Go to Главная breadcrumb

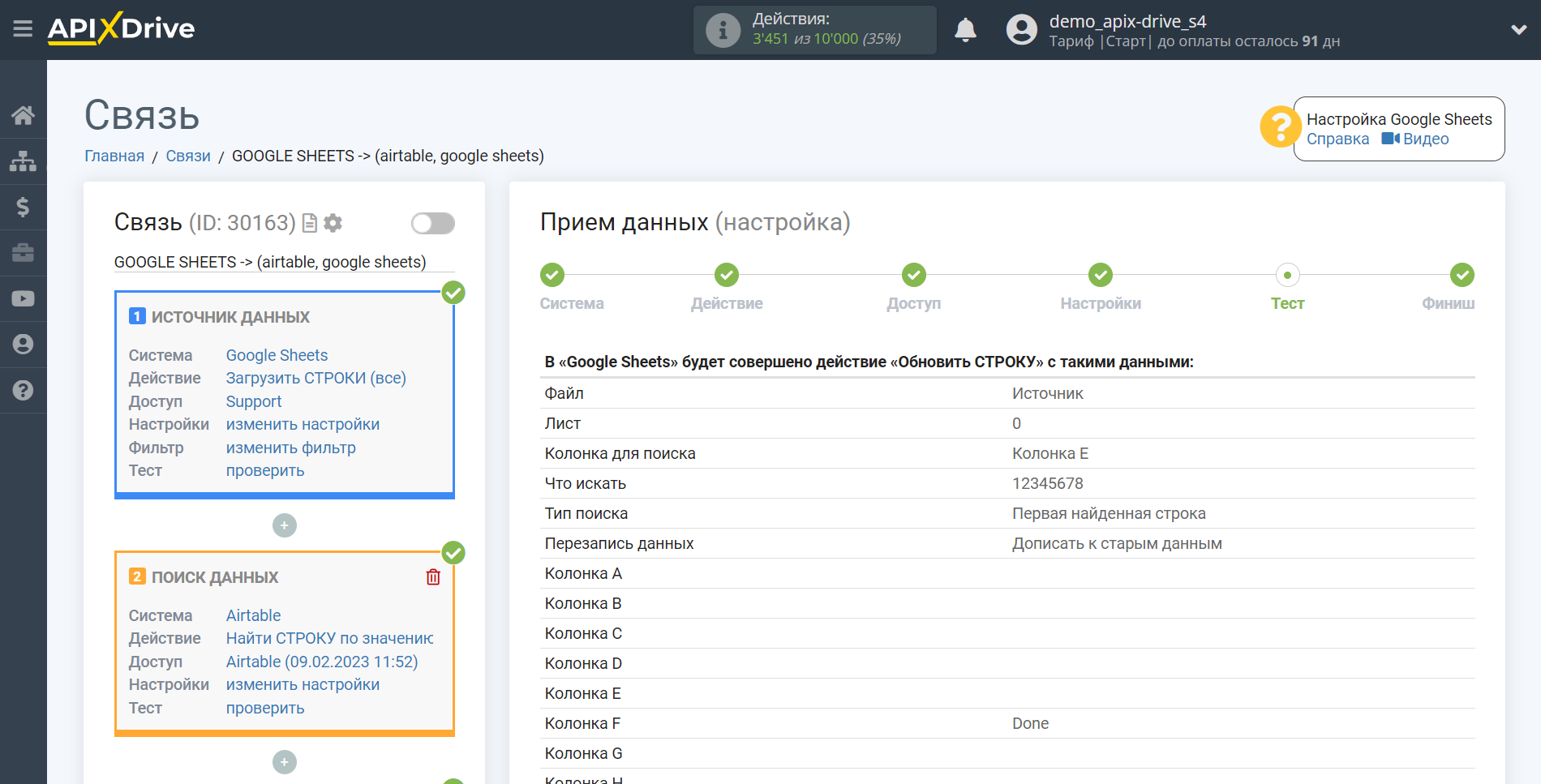(114, 156)
